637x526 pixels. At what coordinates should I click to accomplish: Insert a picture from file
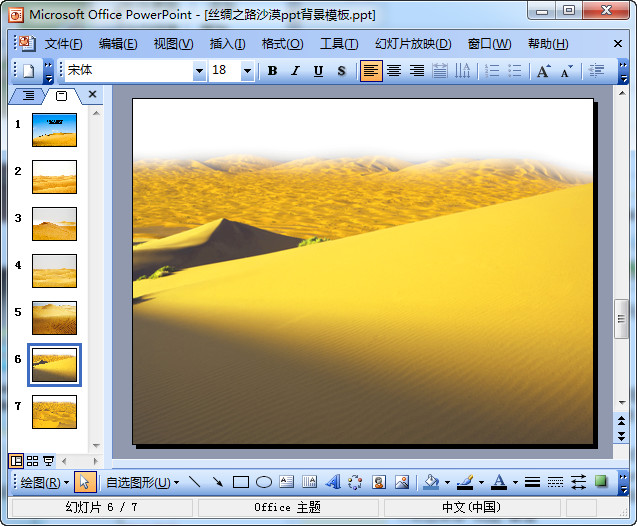click(402, 482)
